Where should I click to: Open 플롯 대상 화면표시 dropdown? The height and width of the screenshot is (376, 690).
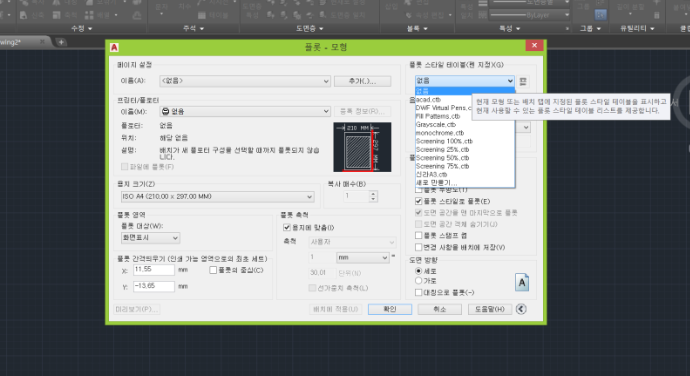point(150,238)
